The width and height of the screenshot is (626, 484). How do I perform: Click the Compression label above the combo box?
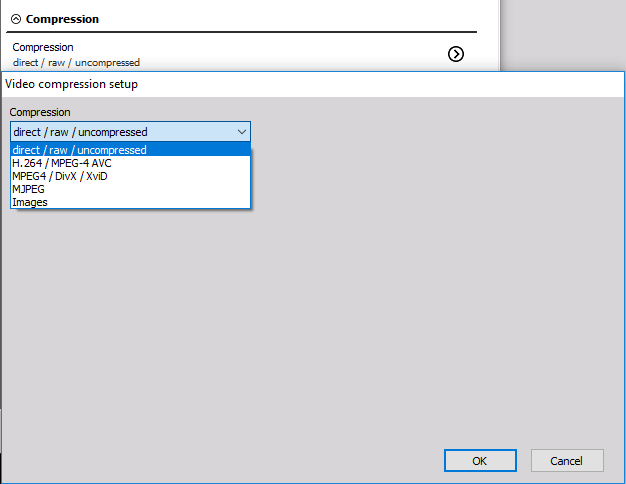pos(40,112)
